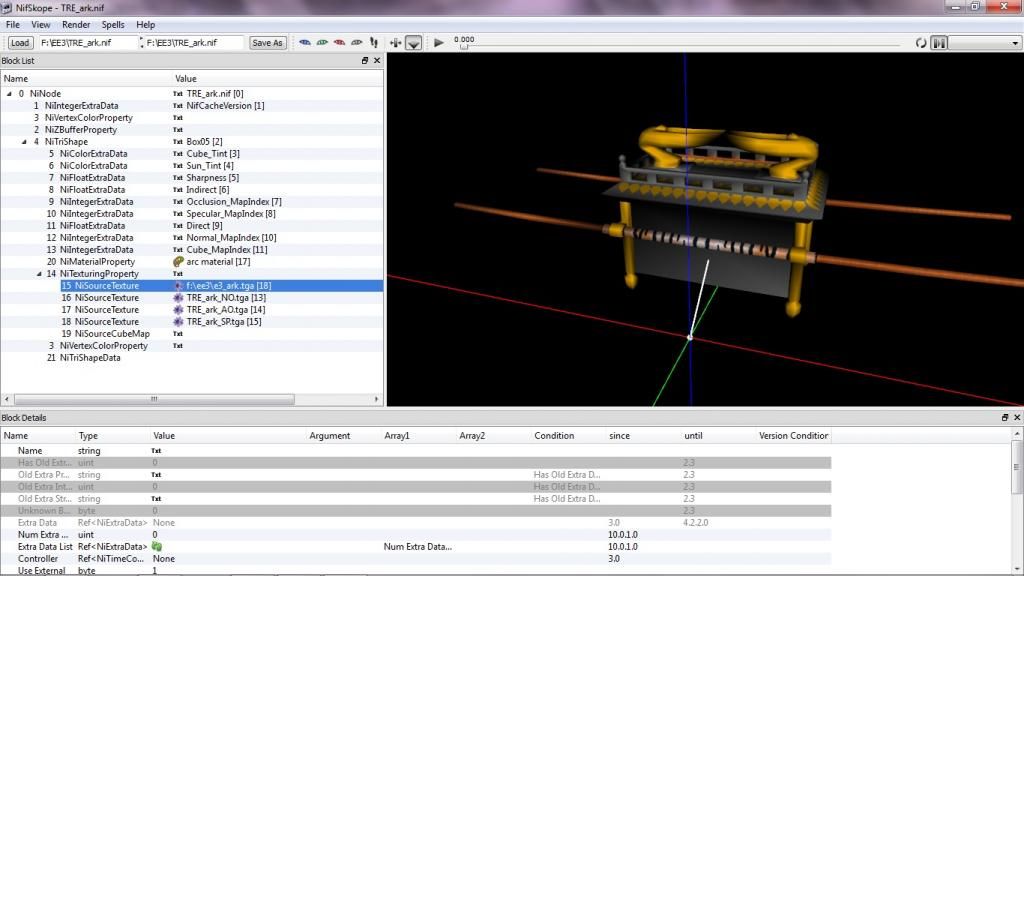
Task: Toggle the animation switch button
Action: 939,43
